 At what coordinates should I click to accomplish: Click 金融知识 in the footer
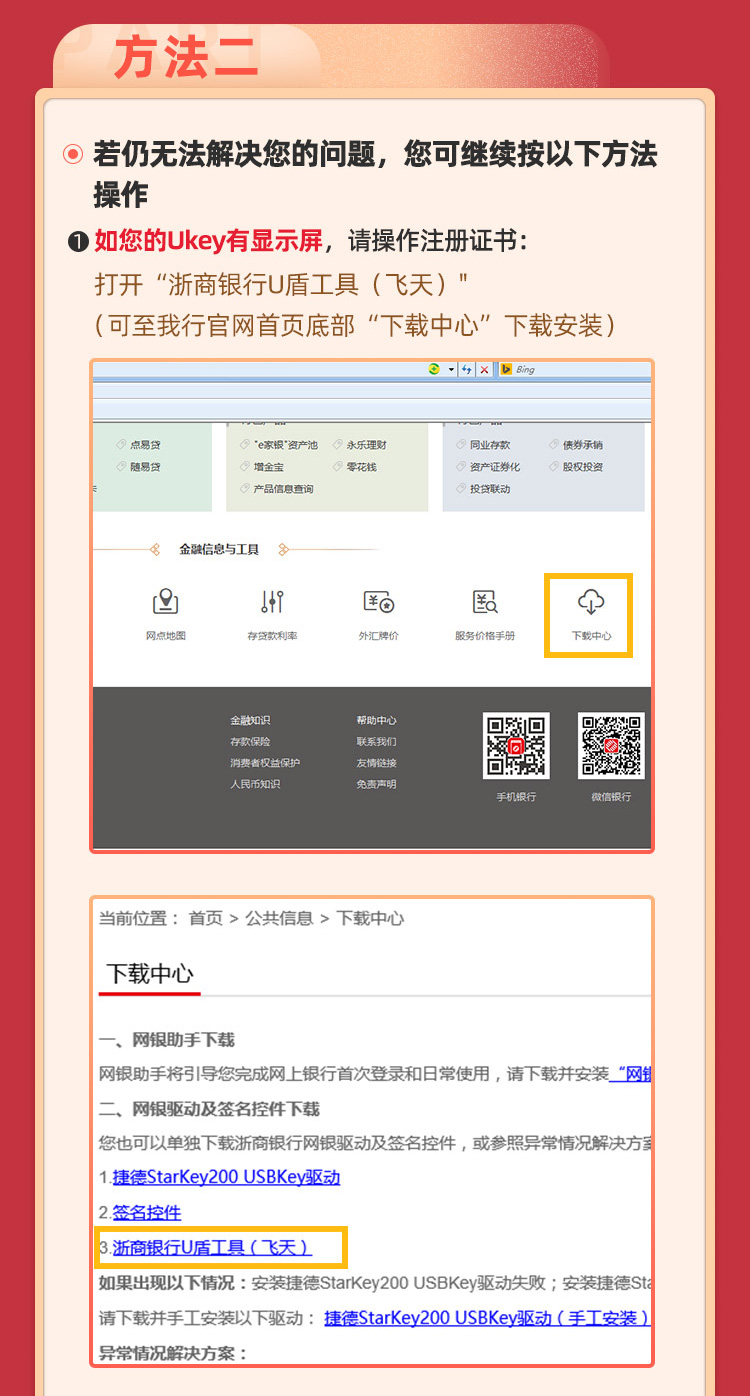point(250,720)
